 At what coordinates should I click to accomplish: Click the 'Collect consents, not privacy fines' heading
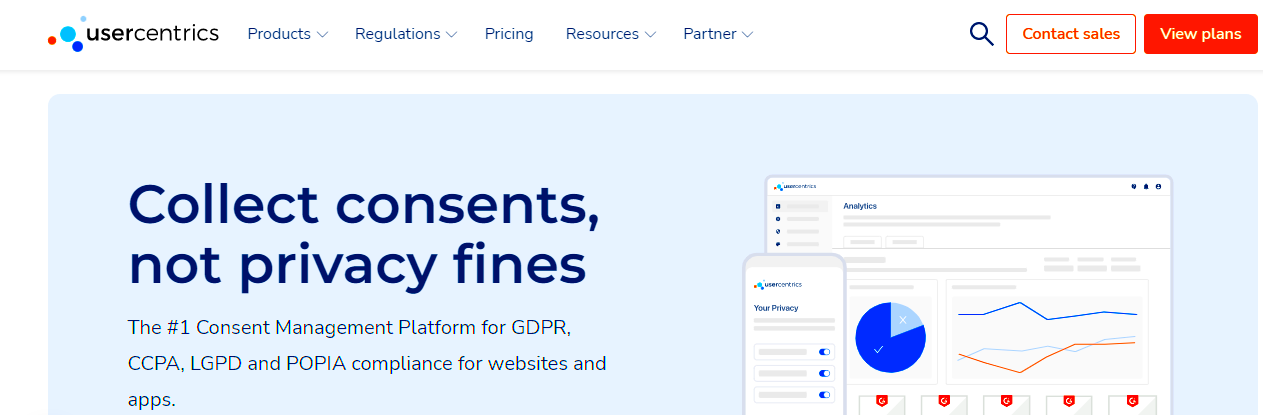coord(365,235)
